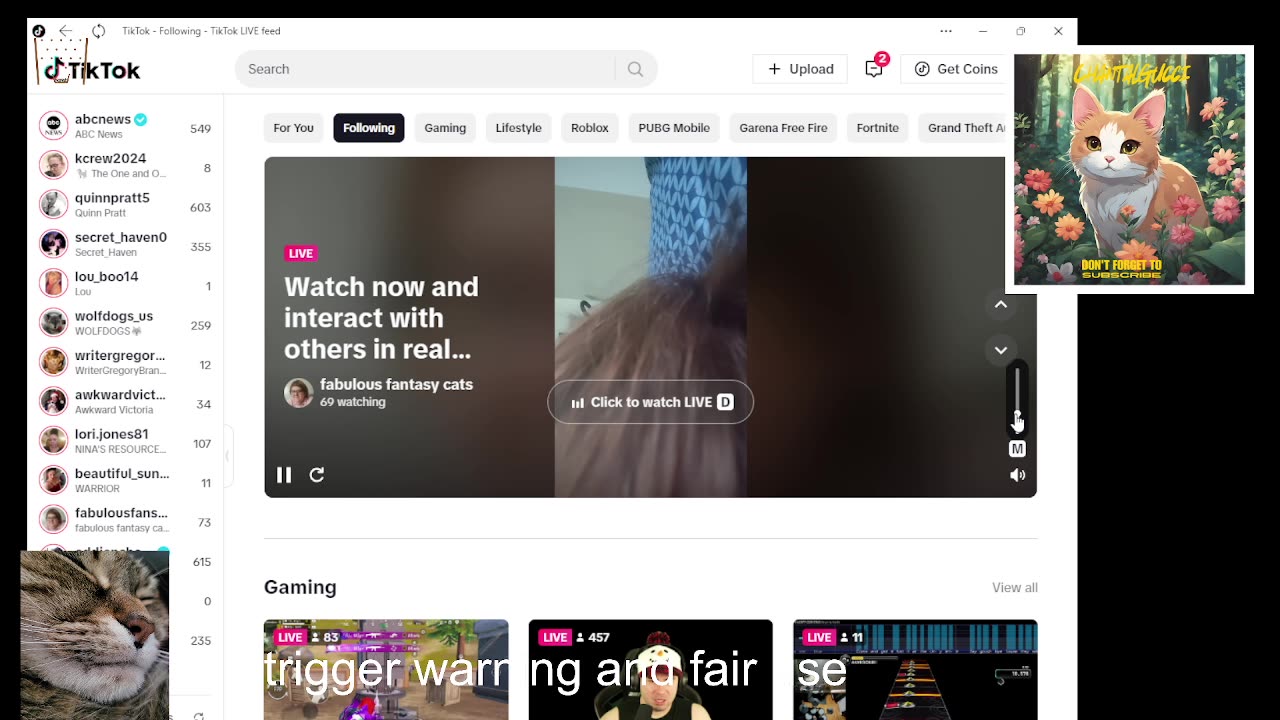Screen dimensions: 1280x720
Task: Pause the LIVE preview
Action: pos(284,475)
